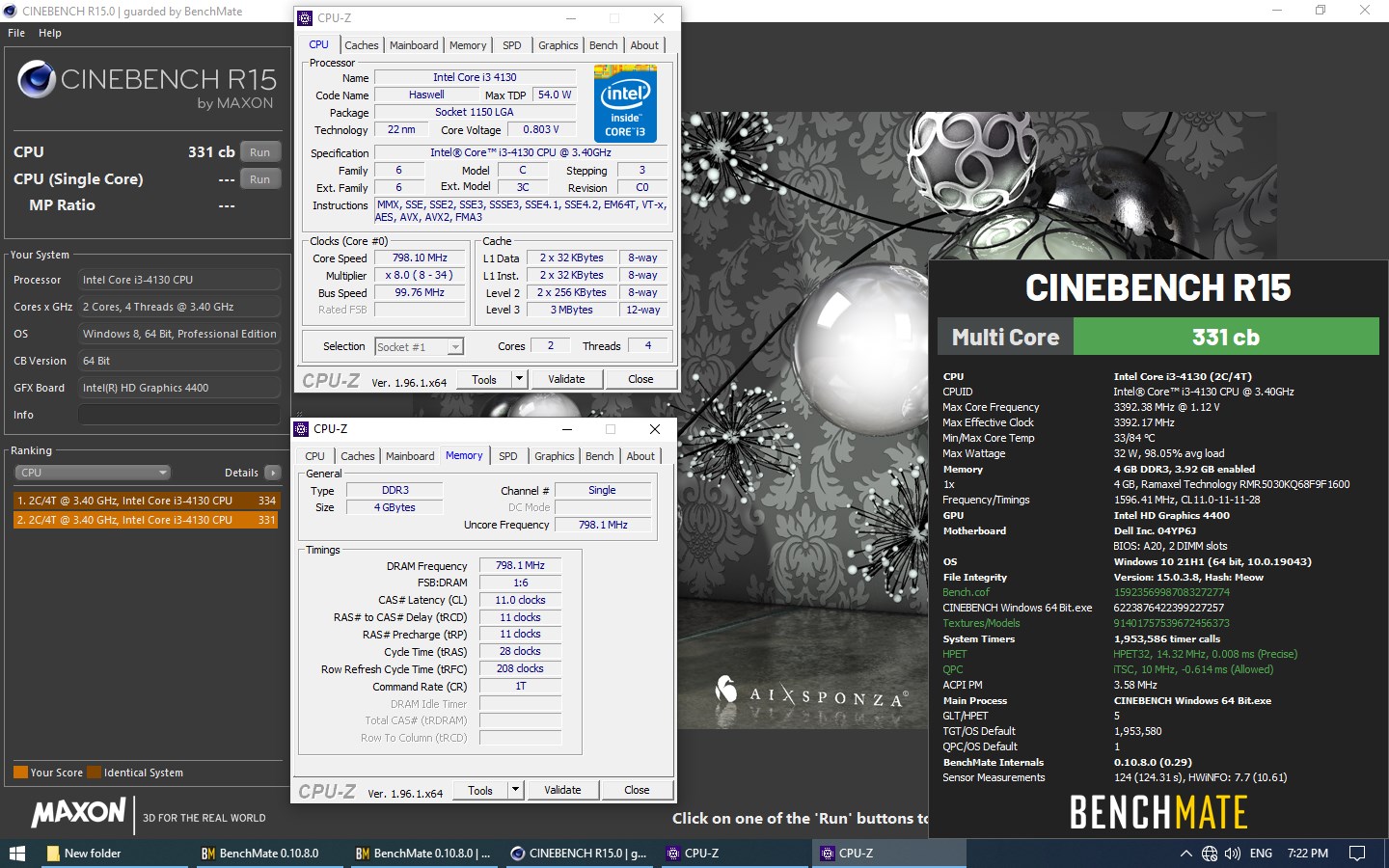The height and width of the screenshot is (868, 1389).
Task: Click the AIXSPONZA logo on the render
Action: (812, 692)
